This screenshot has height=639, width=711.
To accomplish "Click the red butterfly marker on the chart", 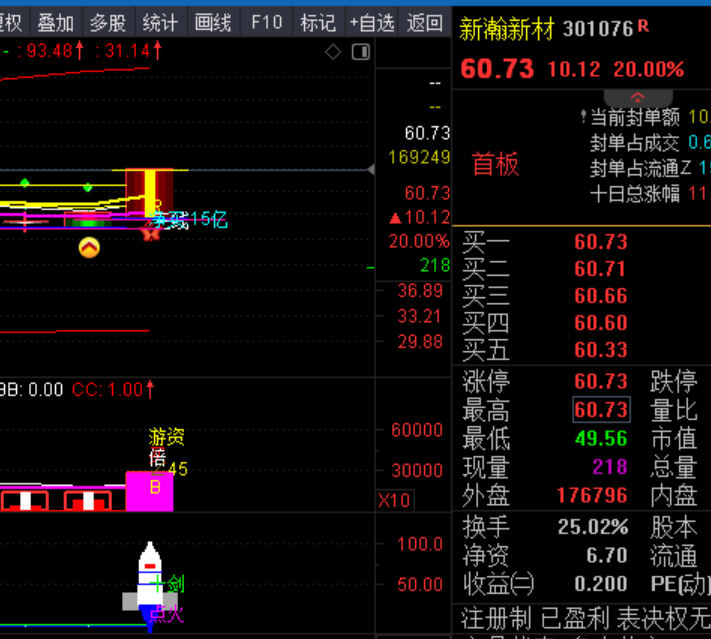I will click(151, 234).
